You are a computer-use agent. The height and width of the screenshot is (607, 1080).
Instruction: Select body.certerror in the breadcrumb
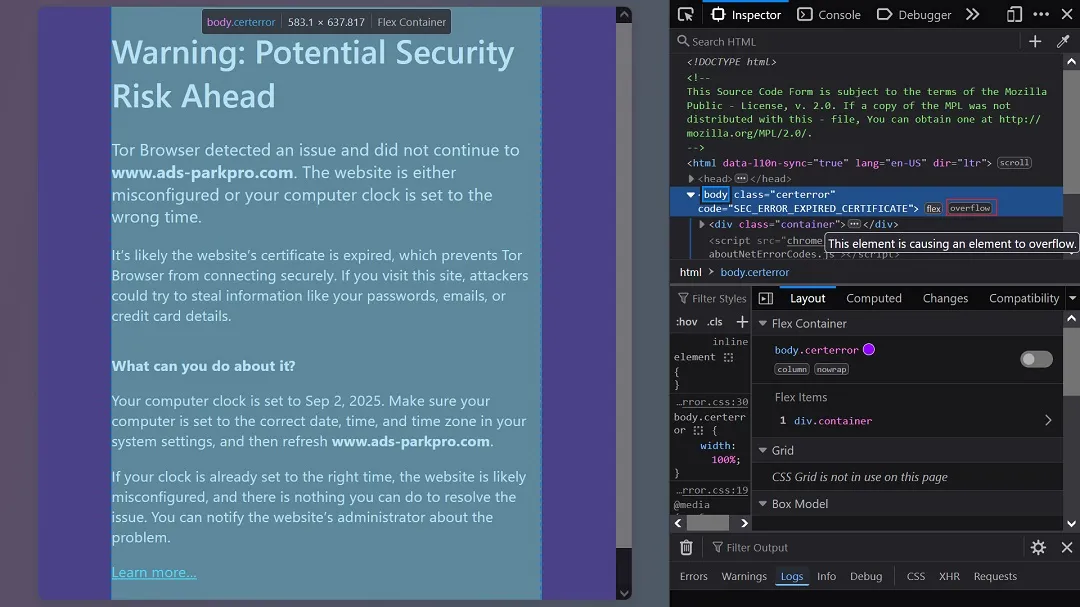tap(754, 272)
